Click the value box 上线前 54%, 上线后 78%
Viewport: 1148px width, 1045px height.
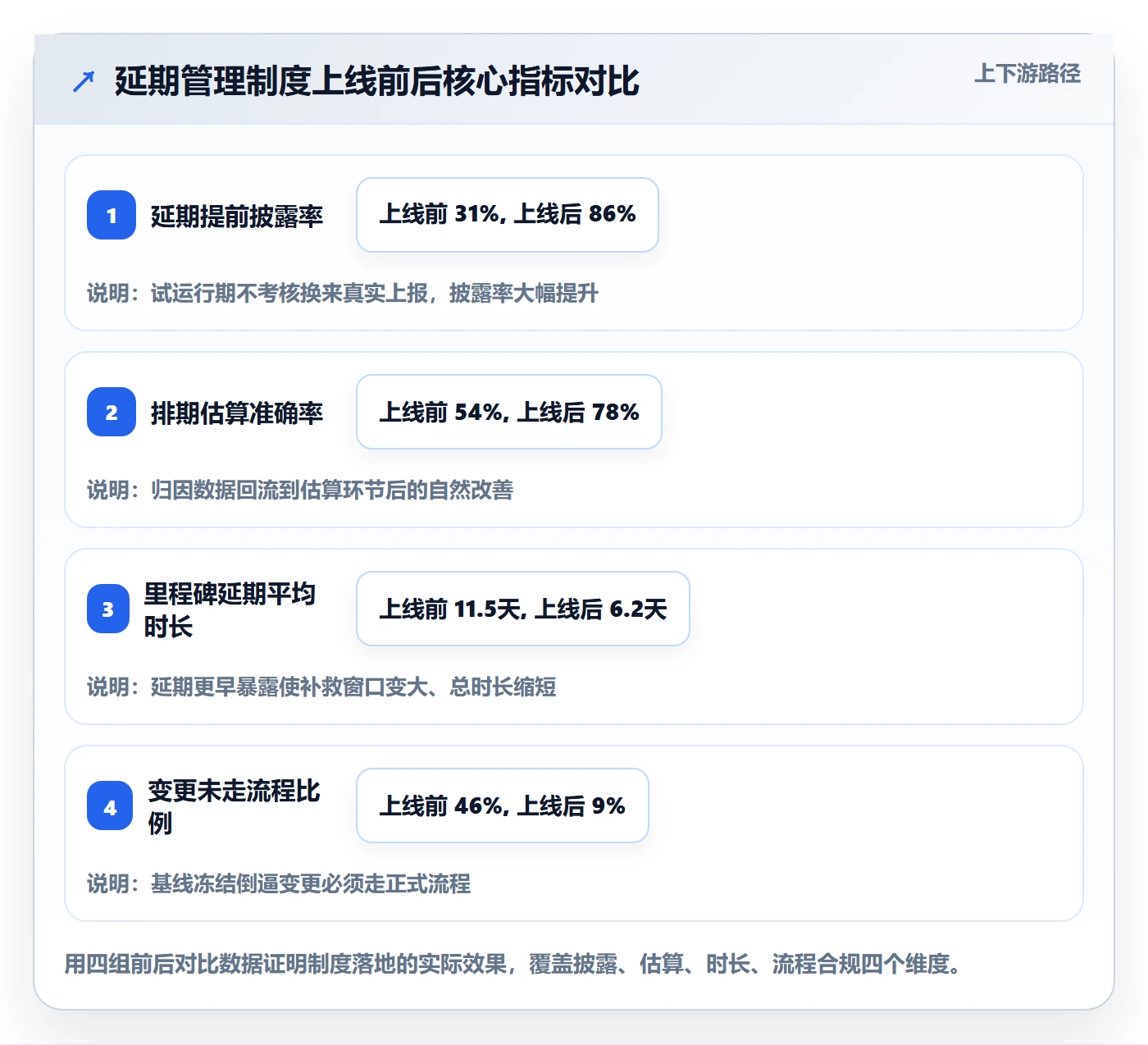pyautogui.click(x=509, y=412)
